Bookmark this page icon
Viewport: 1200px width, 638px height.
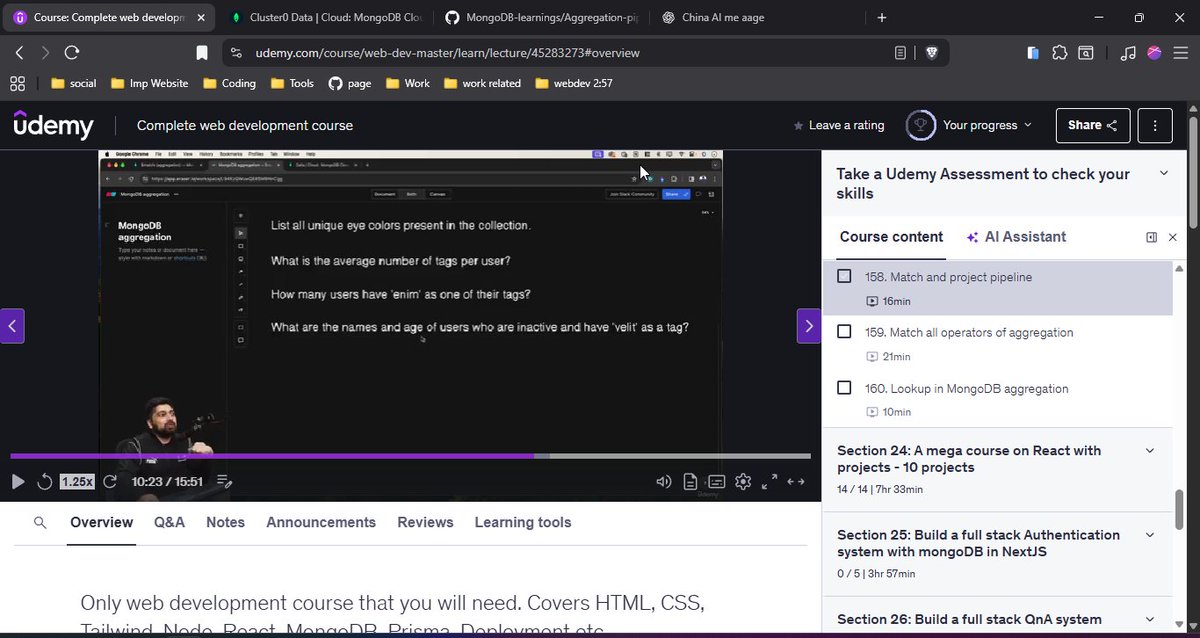click(x=202, y=53)
